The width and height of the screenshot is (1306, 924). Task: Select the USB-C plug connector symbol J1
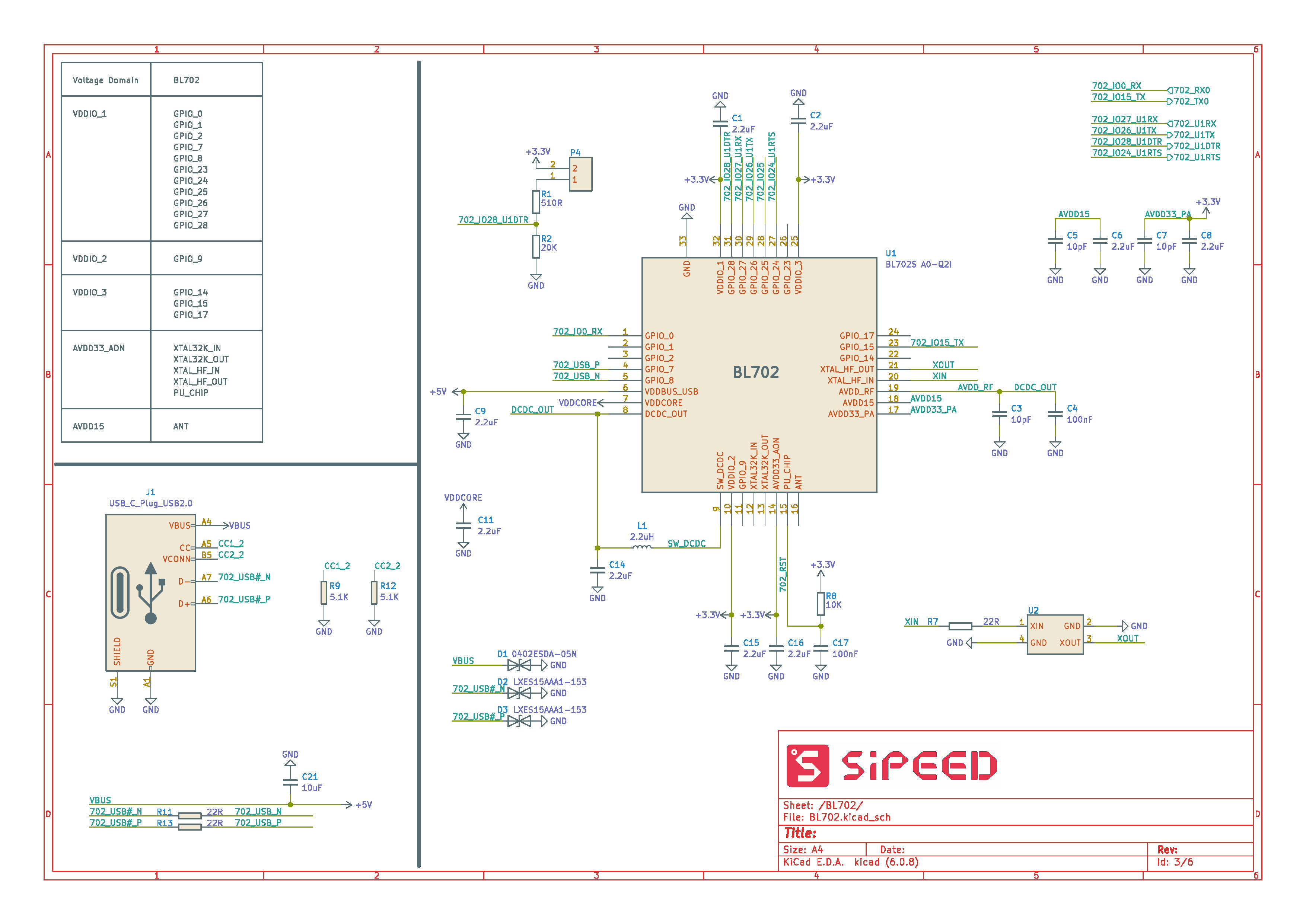pyautogui.click(x=150, y=592)
